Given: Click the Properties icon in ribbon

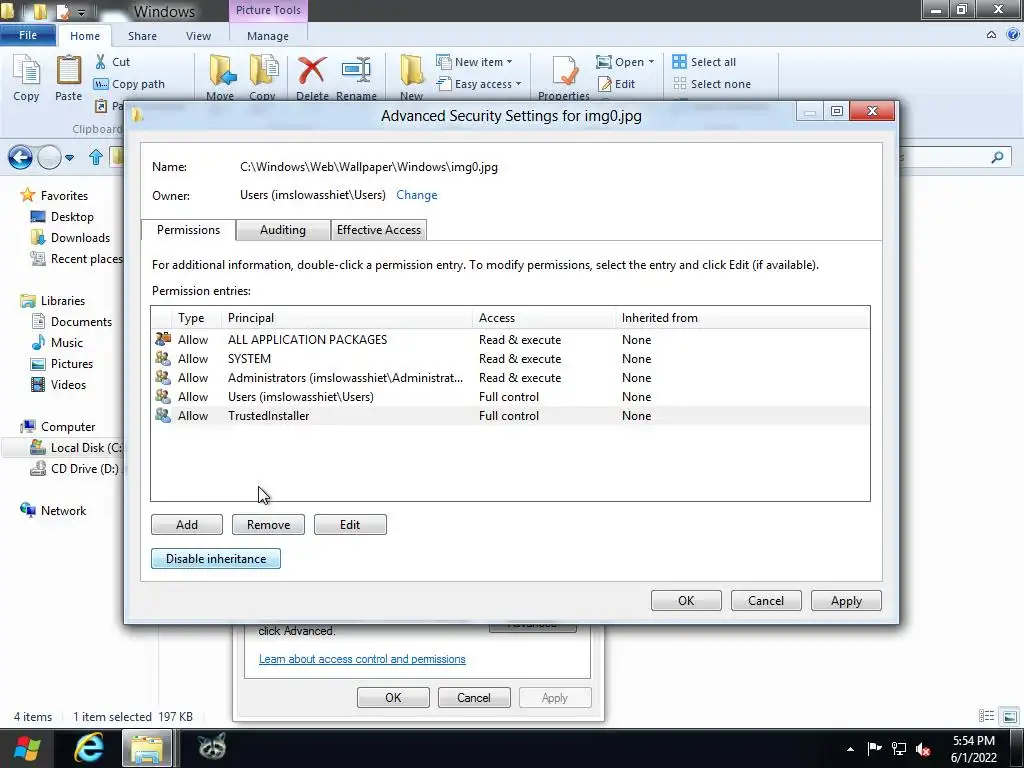Looking at the screenshot, I should click(x=564, y=71).
